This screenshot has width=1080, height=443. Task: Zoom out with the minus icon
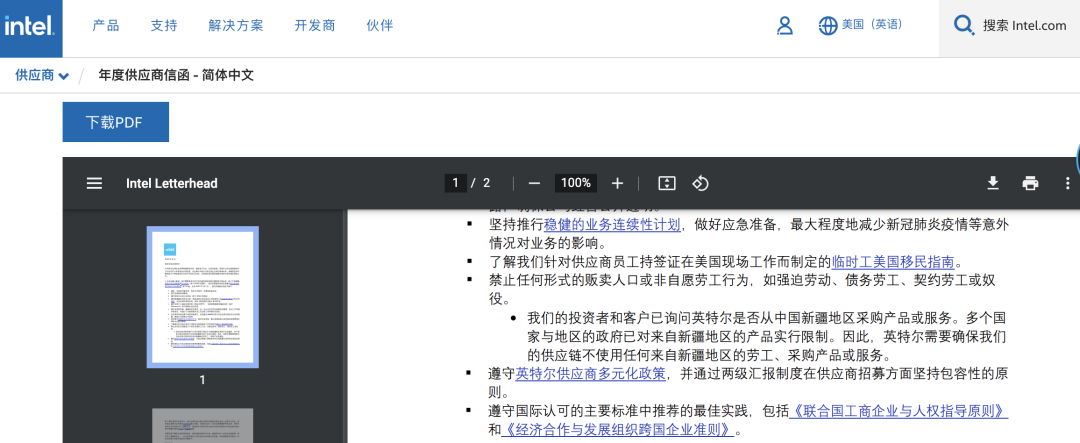point(534,183)
